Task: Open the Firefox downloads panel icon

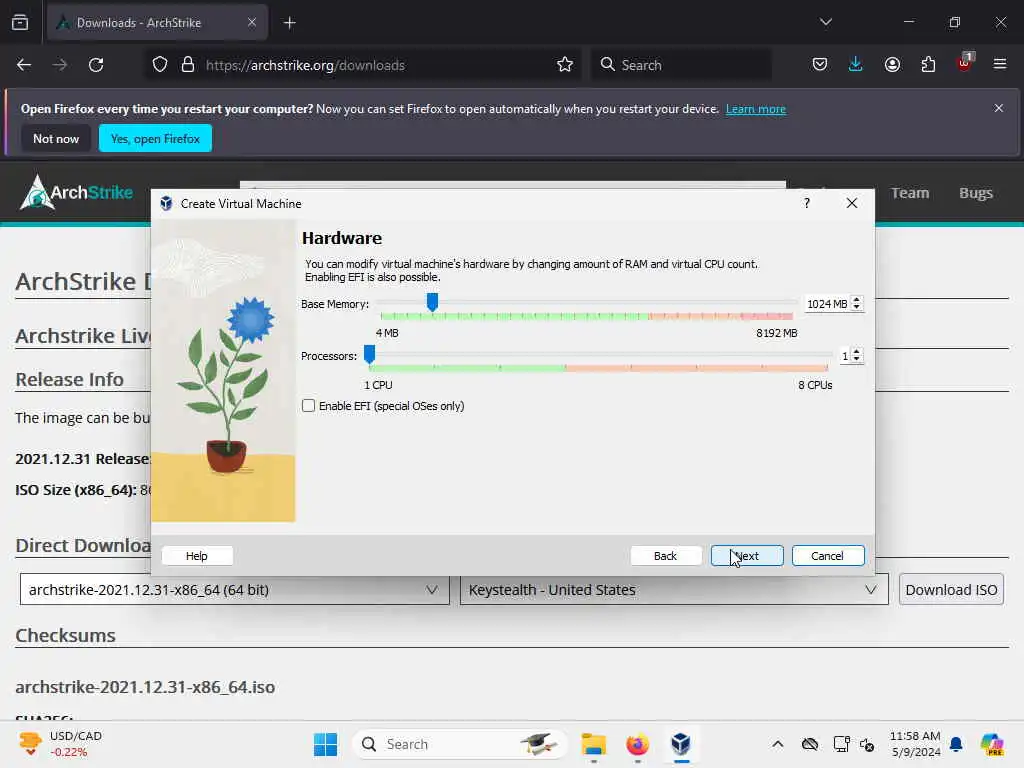Action: pos(856,65)
